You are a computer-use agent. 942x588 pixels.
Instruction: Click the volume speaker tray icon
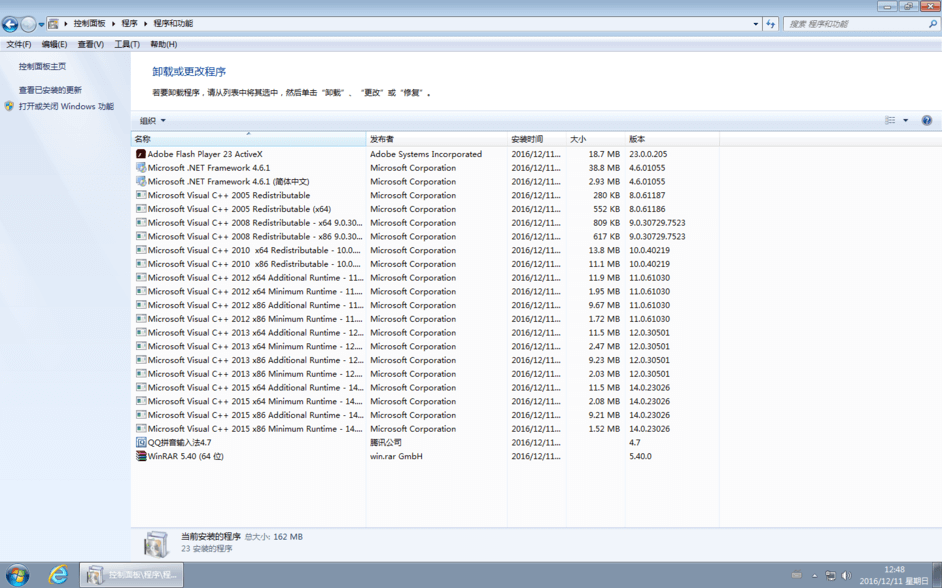[x=846, y=575]
